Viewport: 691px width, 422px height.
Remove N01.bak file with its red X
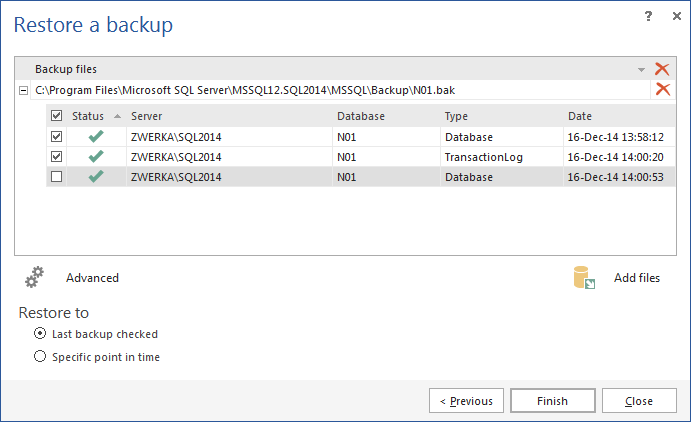661,90
